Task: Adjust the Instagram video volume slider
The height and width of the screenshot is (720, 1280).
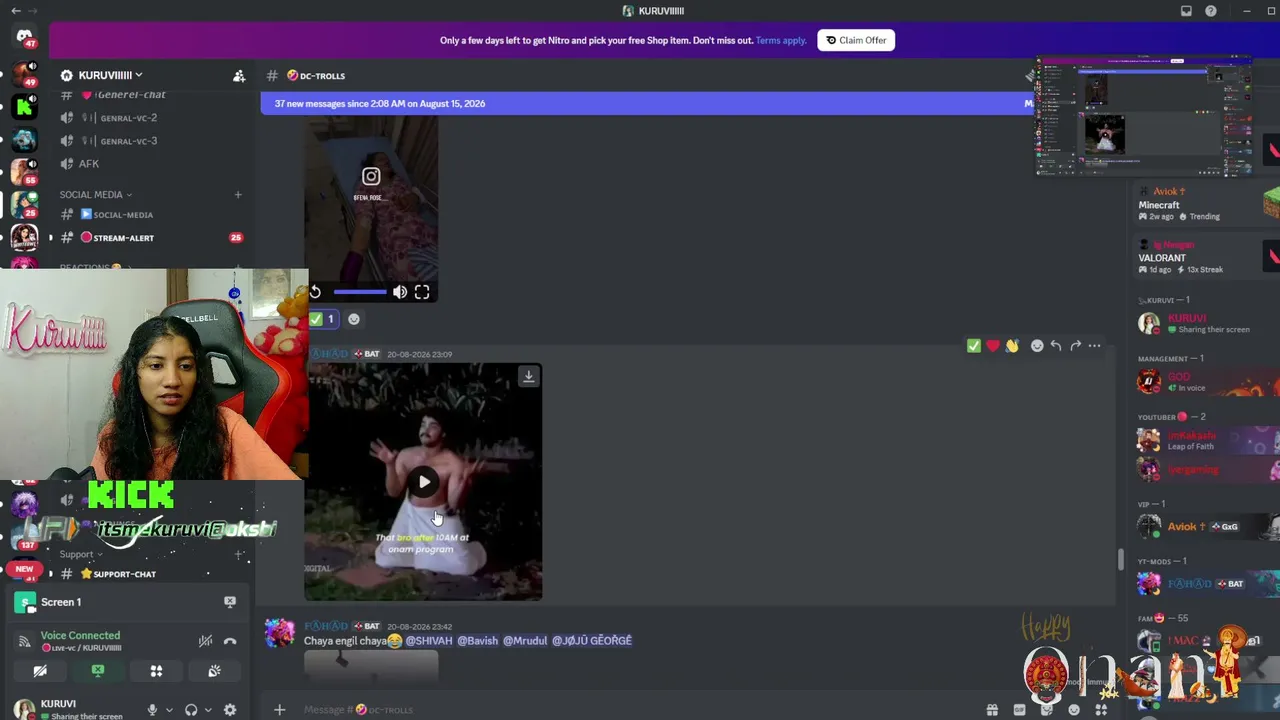Action: 360,292
